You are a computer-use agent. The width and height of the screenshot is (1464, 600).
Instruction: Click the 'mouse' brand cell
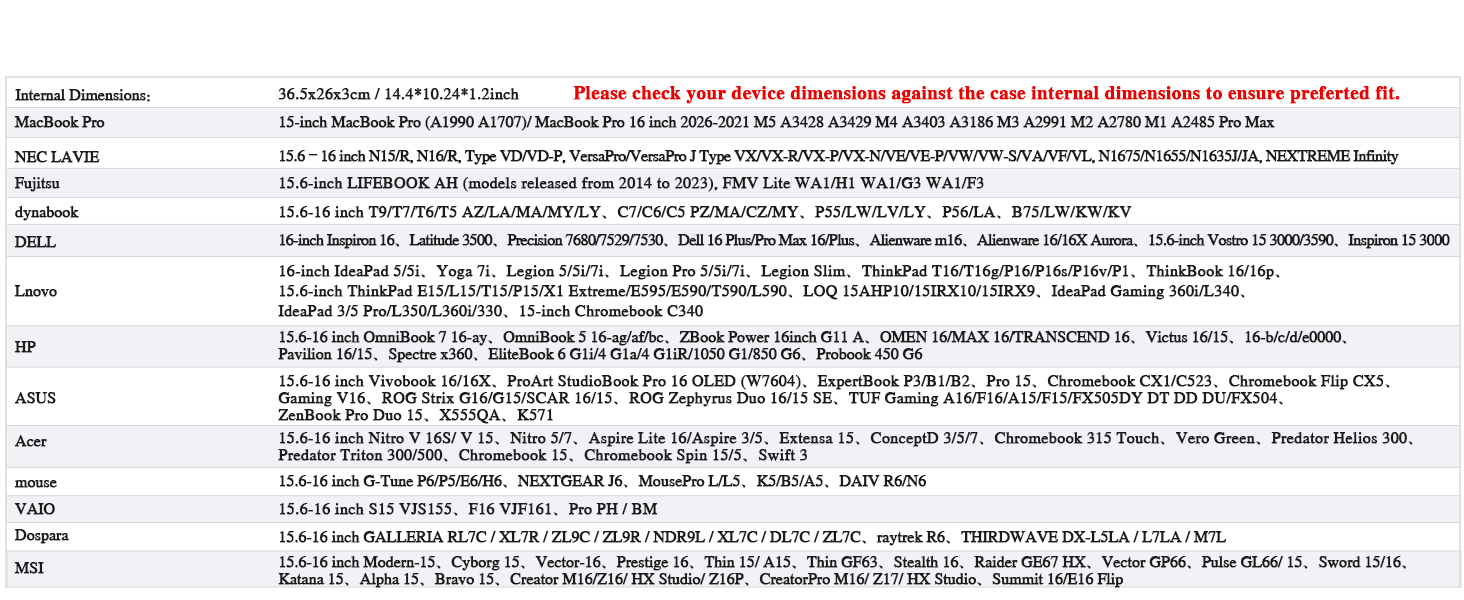click(35, 482)
